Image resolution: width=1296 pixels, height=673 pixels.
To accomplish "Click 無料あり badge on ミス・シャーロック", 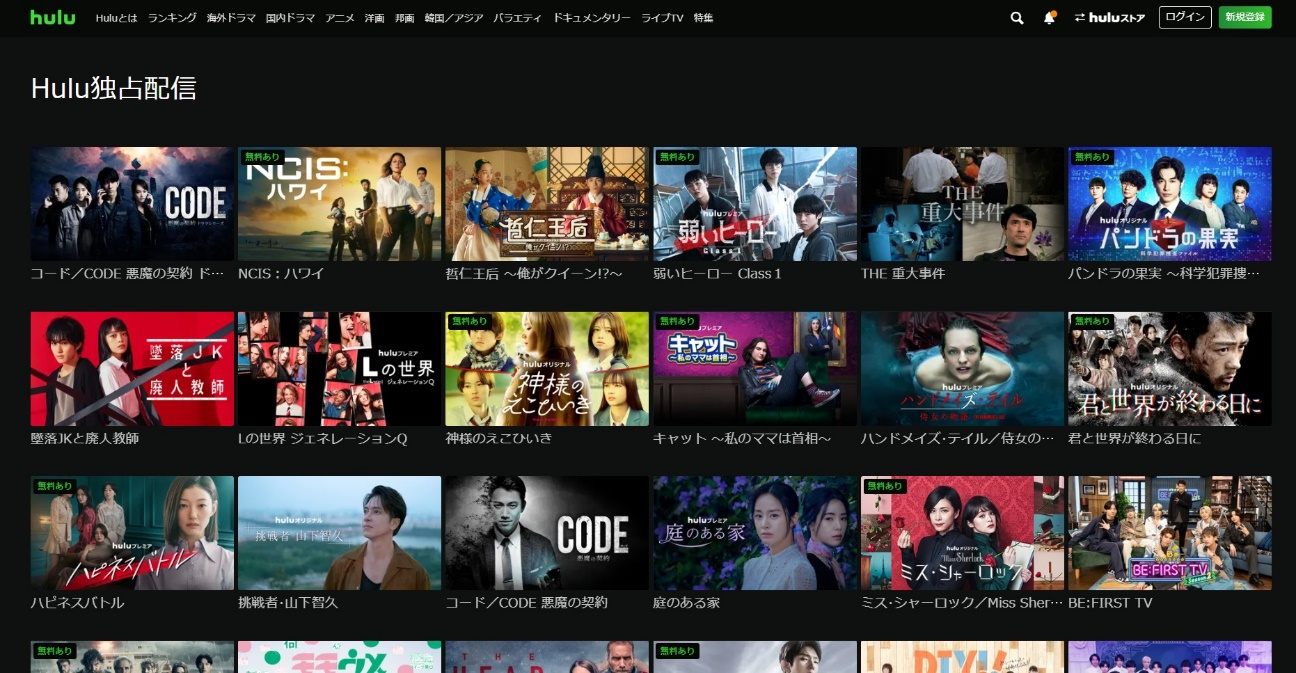I will click(x=883, y=486).
